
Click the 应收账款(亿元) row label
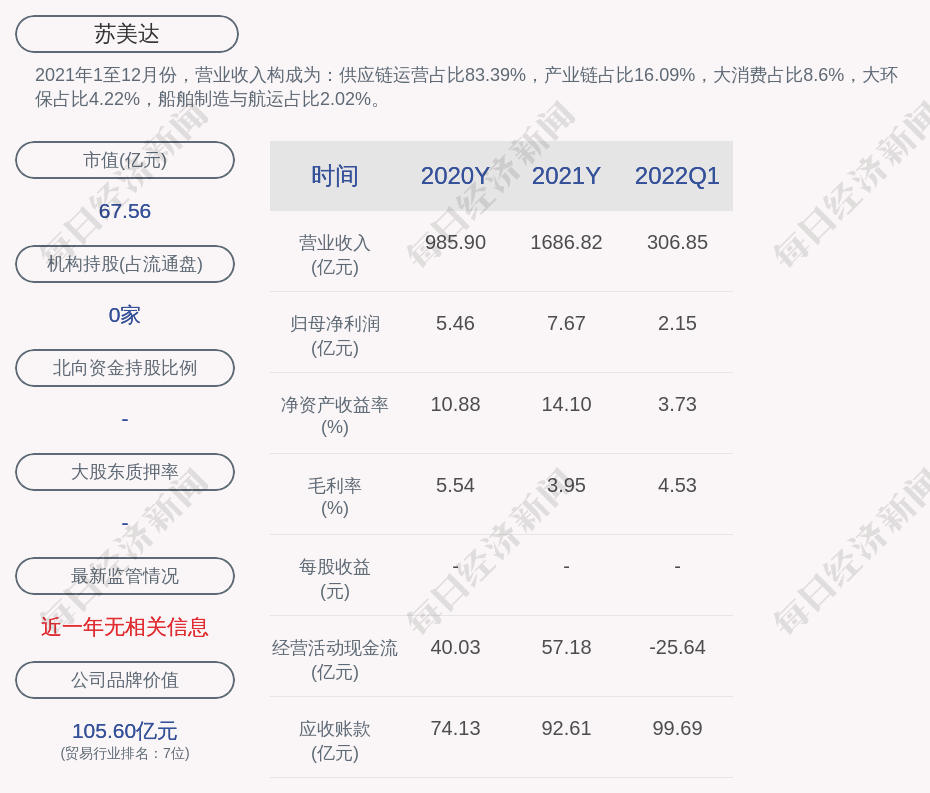(x=335, y=741)
